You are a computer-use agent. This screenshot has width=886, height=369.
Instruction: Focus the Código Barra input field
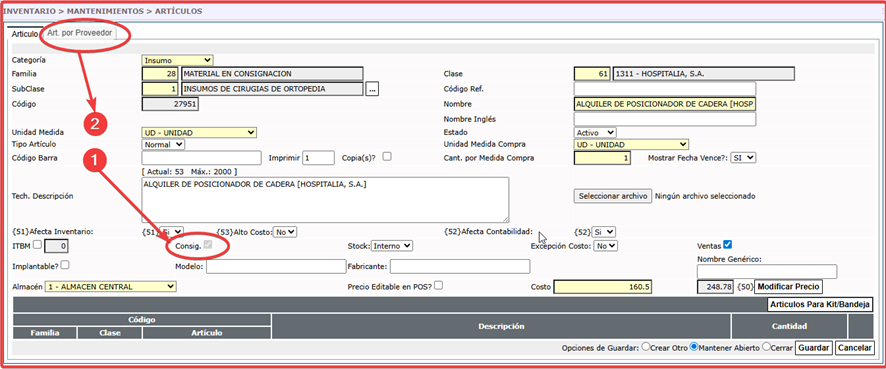click(202, 158)
